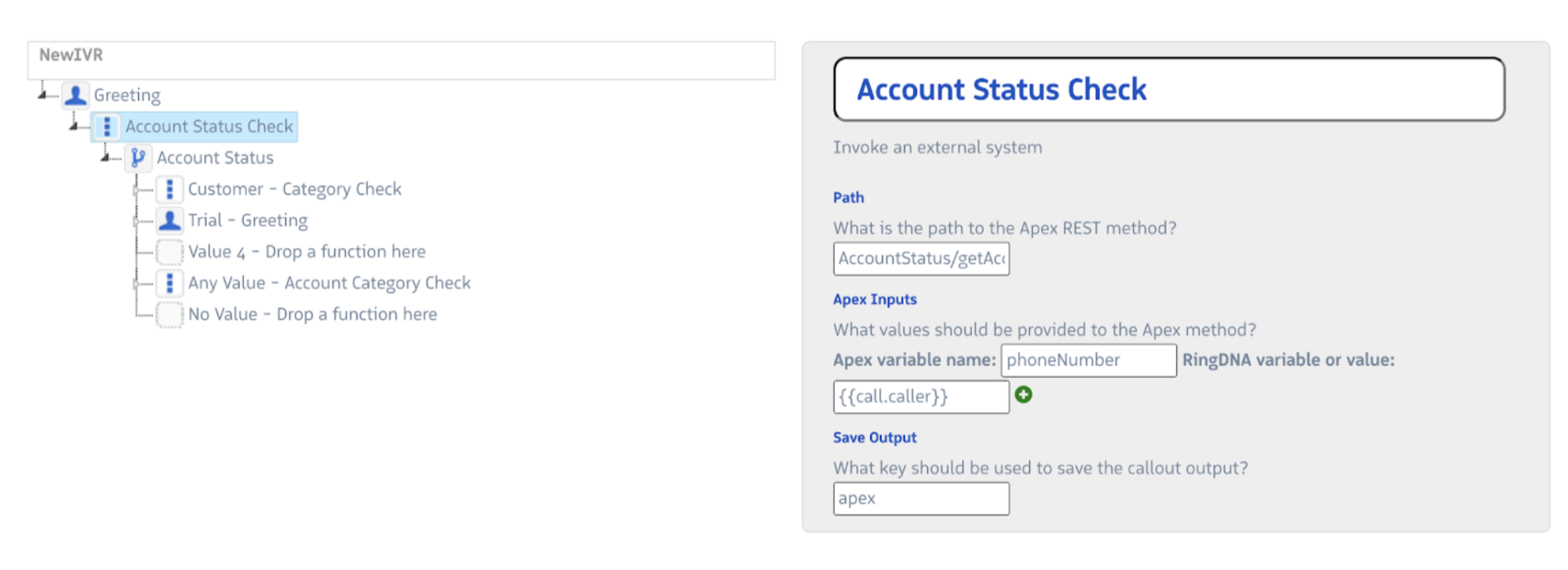
Task: Click the {{call.caller}} value field
Action: (920, 397)
